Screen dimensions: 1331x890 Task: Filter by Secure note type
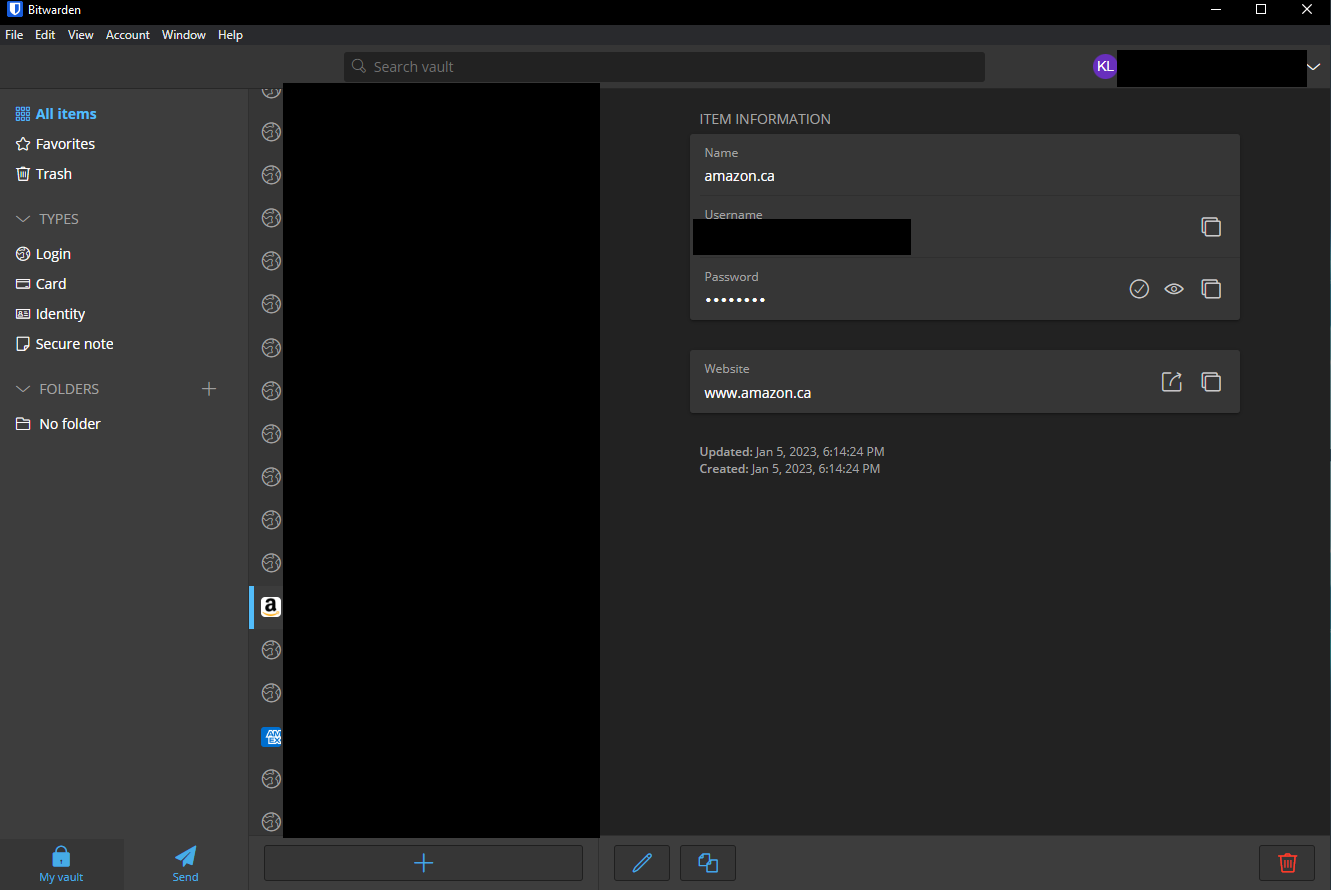(x=64, y=344)
